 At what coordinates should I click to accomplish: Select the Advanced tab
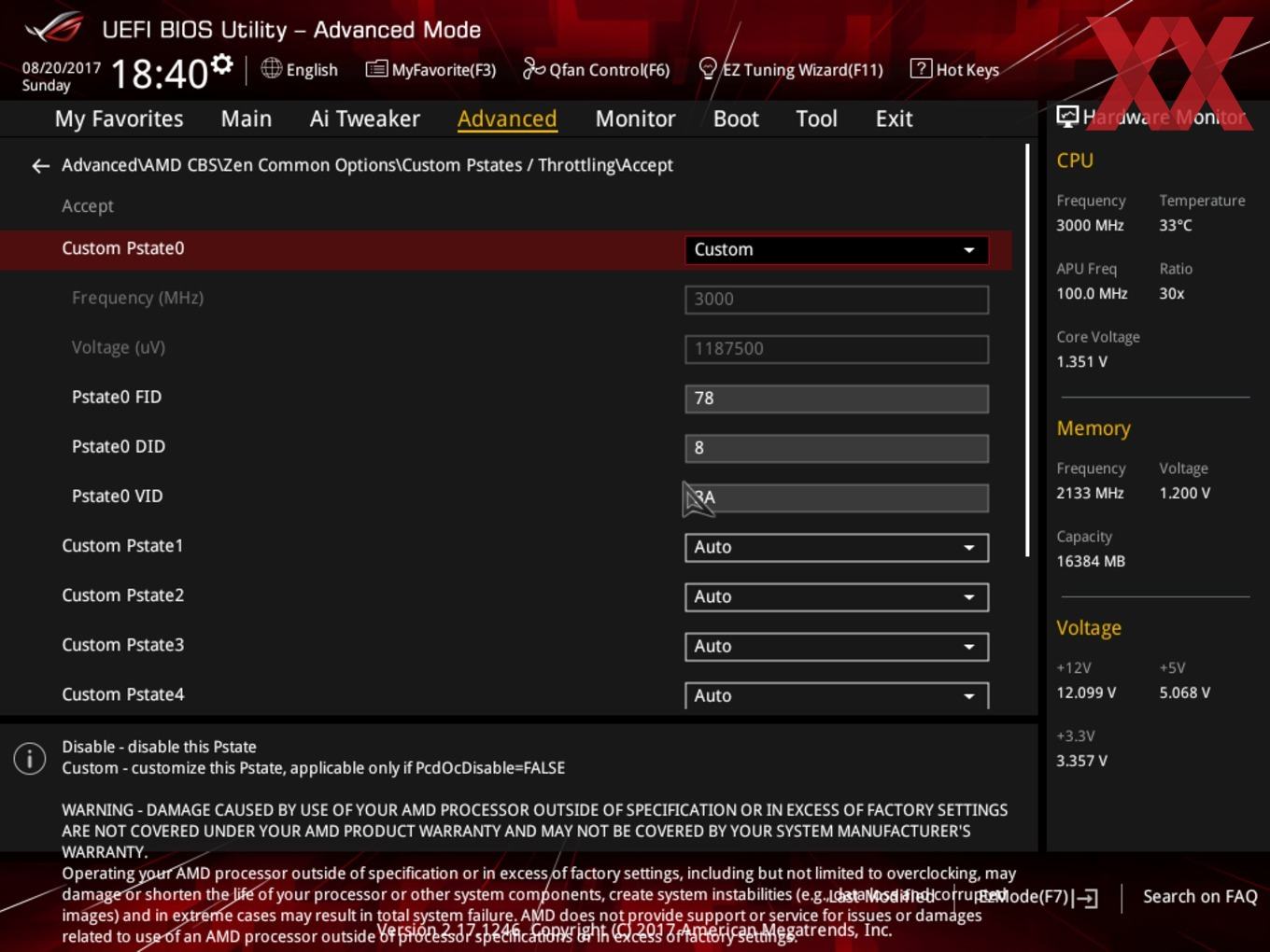click(507, 119)
